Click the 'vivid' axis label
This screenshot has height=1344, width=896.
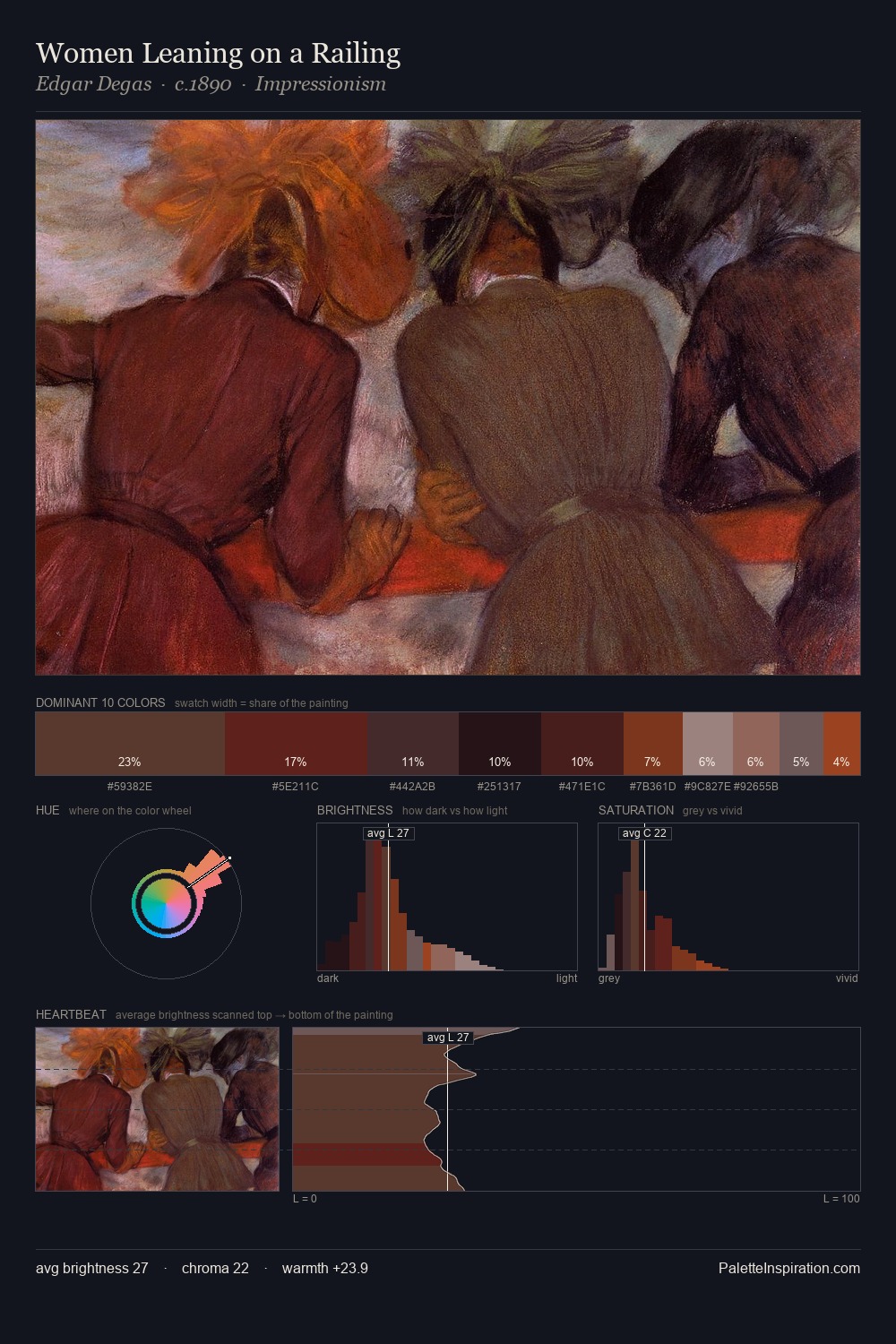[x=847, y=978]
